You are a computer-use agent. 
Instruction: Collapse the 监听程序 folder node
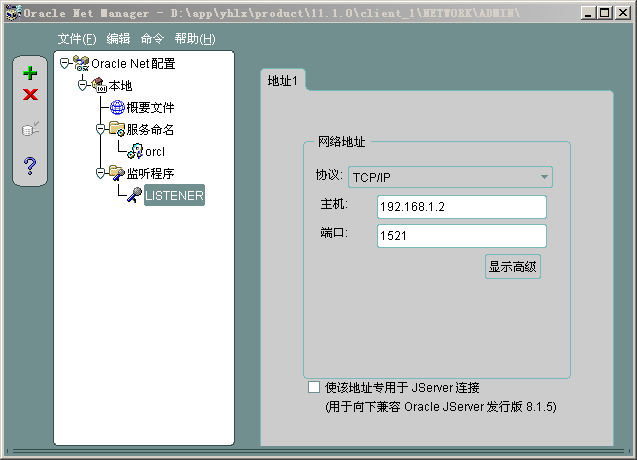click(100, 173)
